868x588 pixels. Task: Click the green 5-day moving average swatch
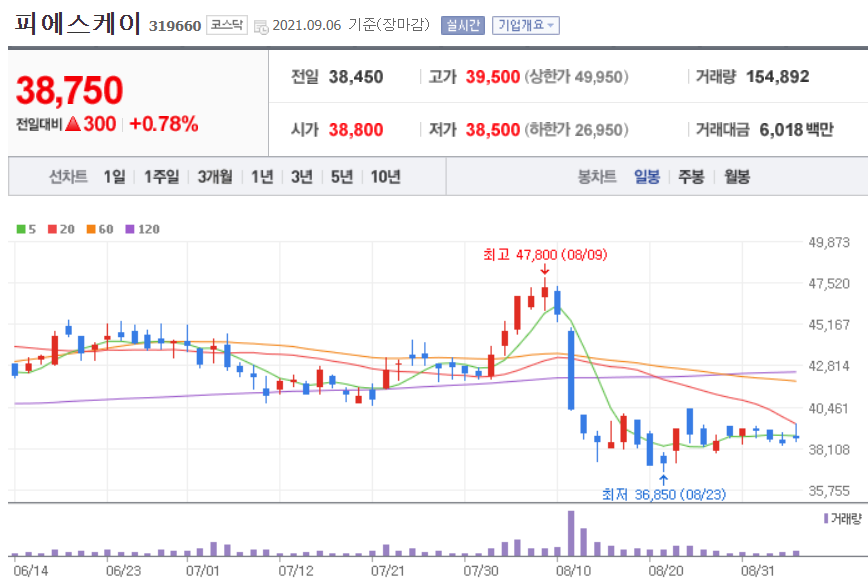pos(21,229)
